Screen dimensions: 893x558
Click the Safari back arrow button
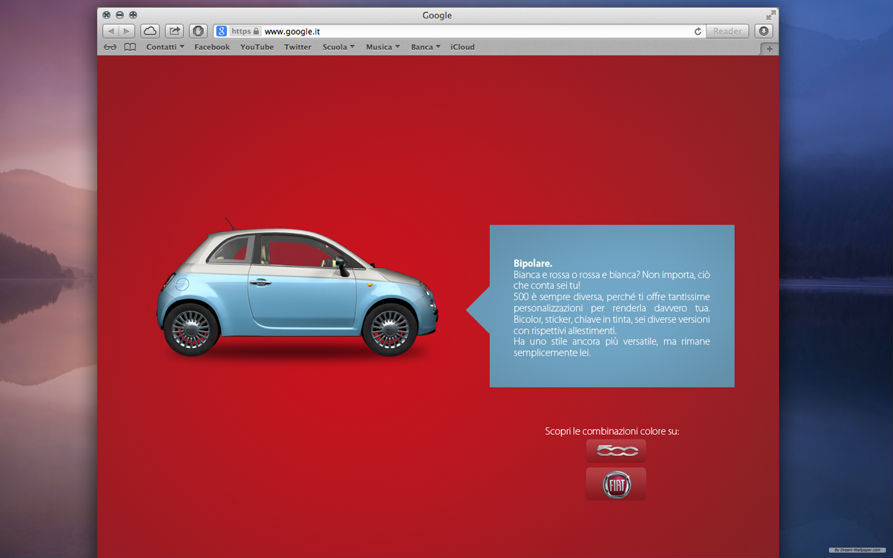tap(110, 31)
